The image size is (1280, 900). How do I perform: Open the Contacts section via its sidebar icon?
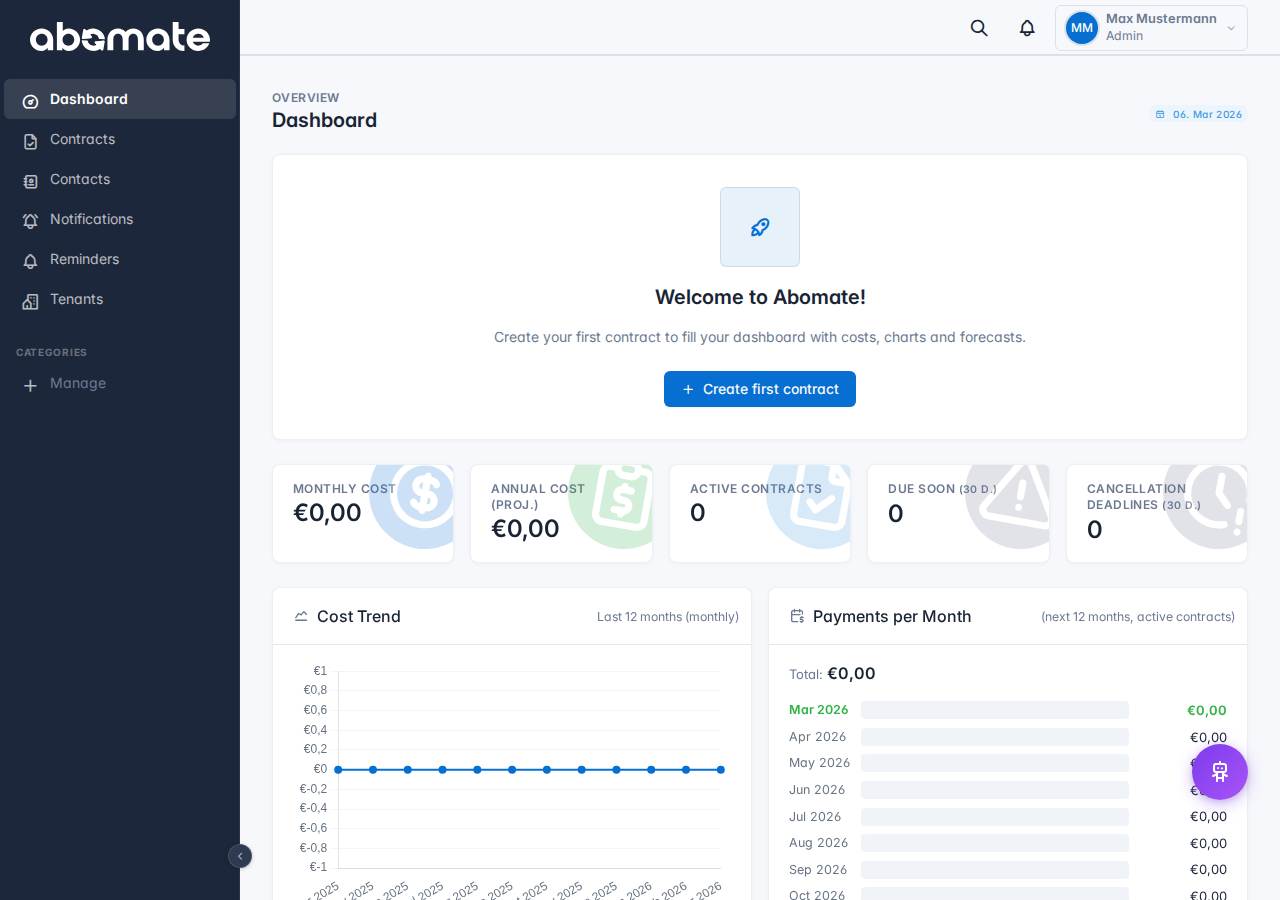[30, 179]
